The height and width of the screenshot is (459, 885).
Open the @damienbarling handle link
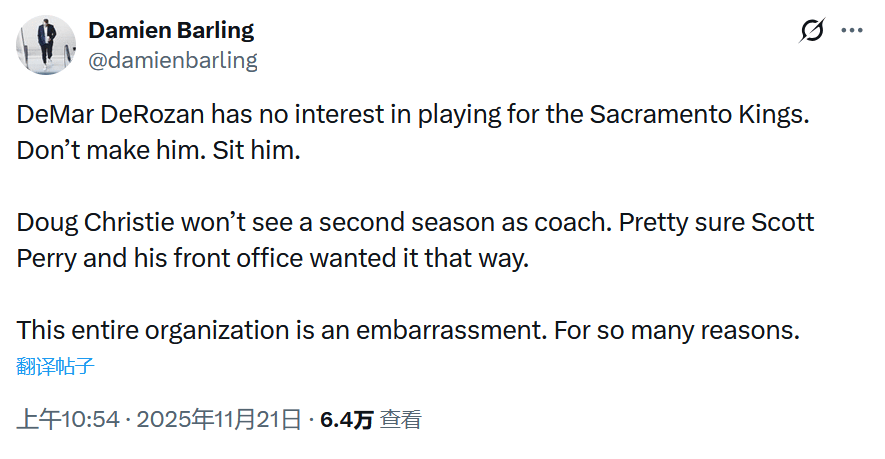pos(173,60)
